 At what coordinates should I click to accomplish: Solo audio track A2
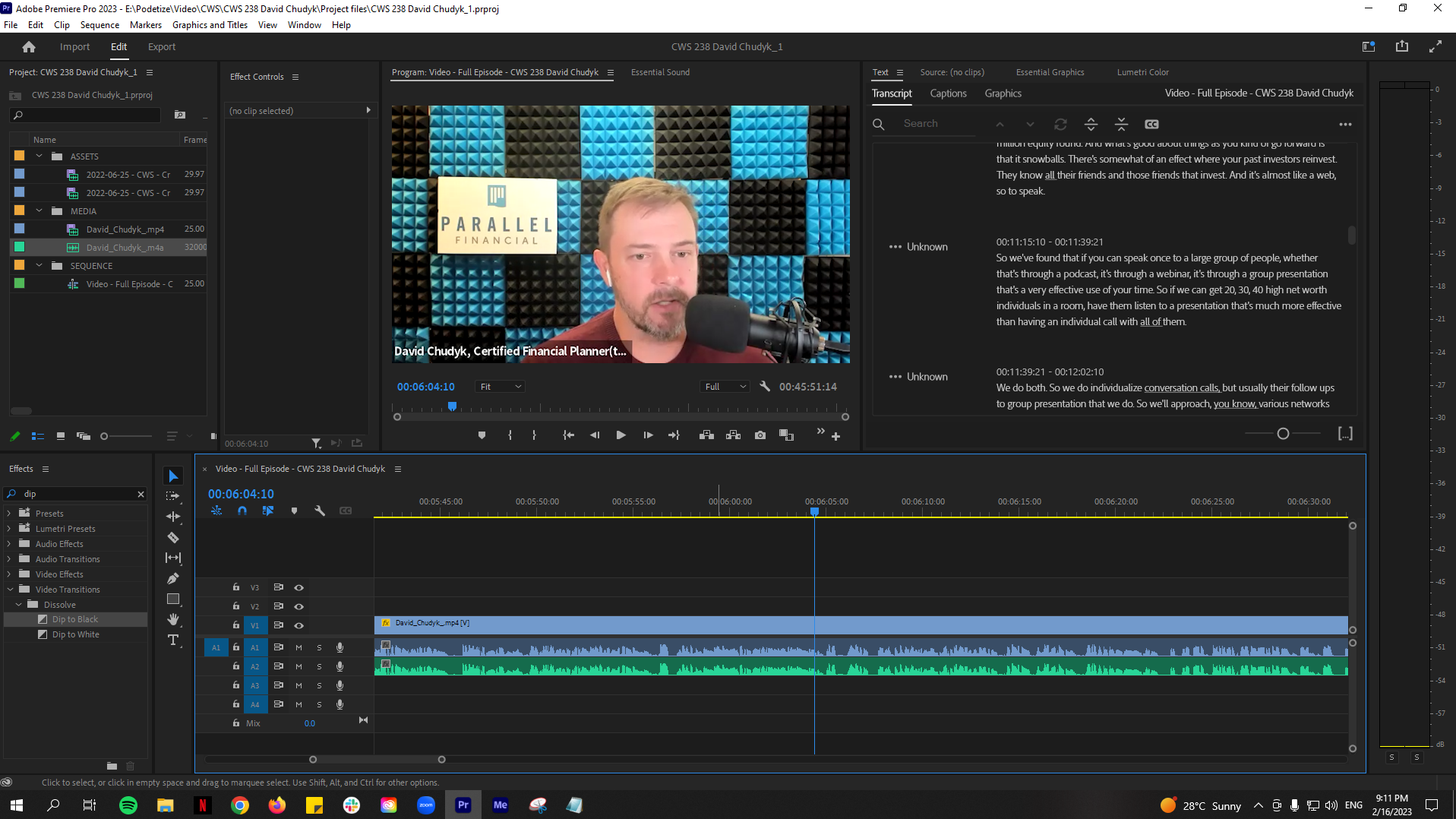point(319,666)
